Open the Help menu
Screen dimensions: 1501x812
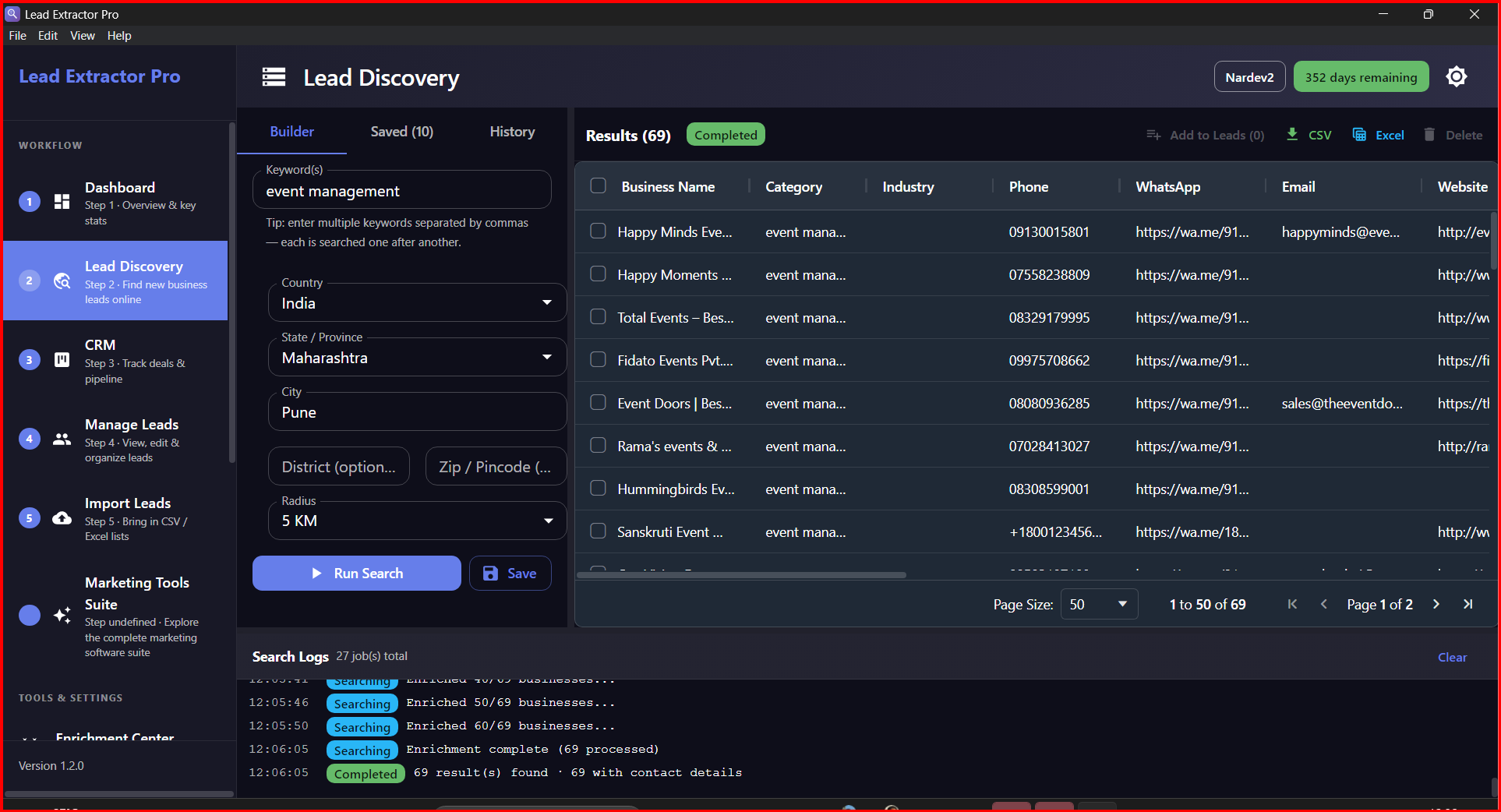(x=118, y=36)
